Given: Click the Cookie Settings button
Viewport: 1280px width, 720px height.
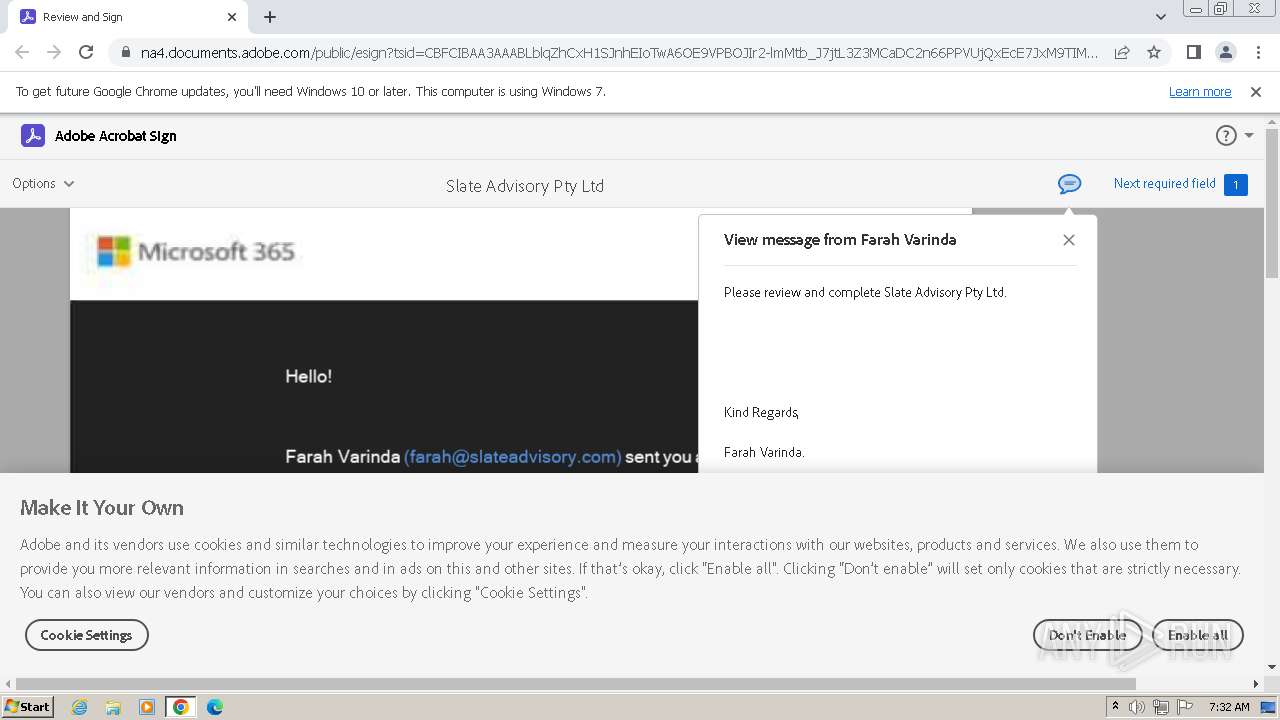Looking at the screenshot, I should [86, 635].
